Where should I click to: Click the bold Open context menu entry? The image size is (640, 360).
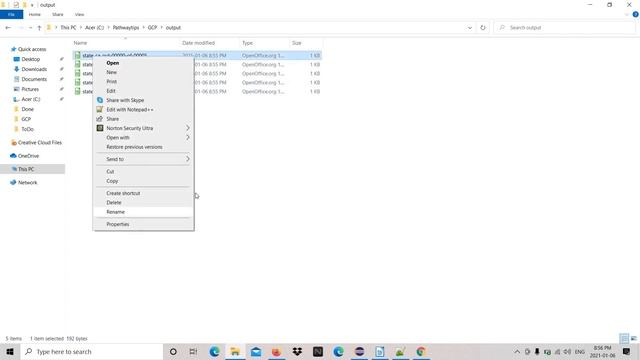pos(143,63)
